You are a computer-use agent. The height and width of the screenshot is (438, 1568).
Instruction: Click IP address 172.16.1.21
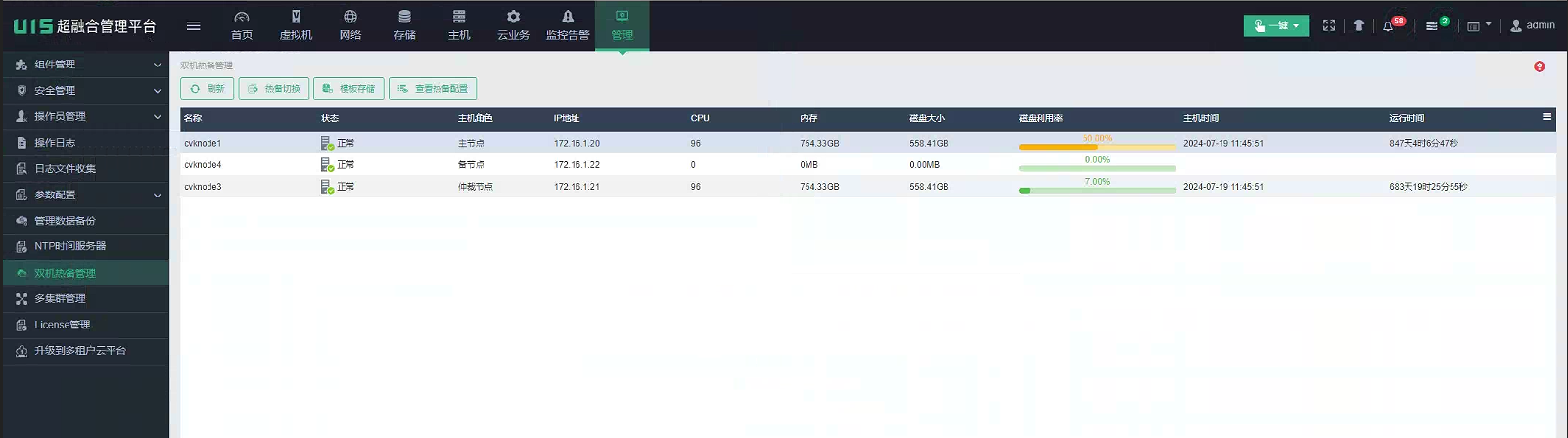[576, 186]
